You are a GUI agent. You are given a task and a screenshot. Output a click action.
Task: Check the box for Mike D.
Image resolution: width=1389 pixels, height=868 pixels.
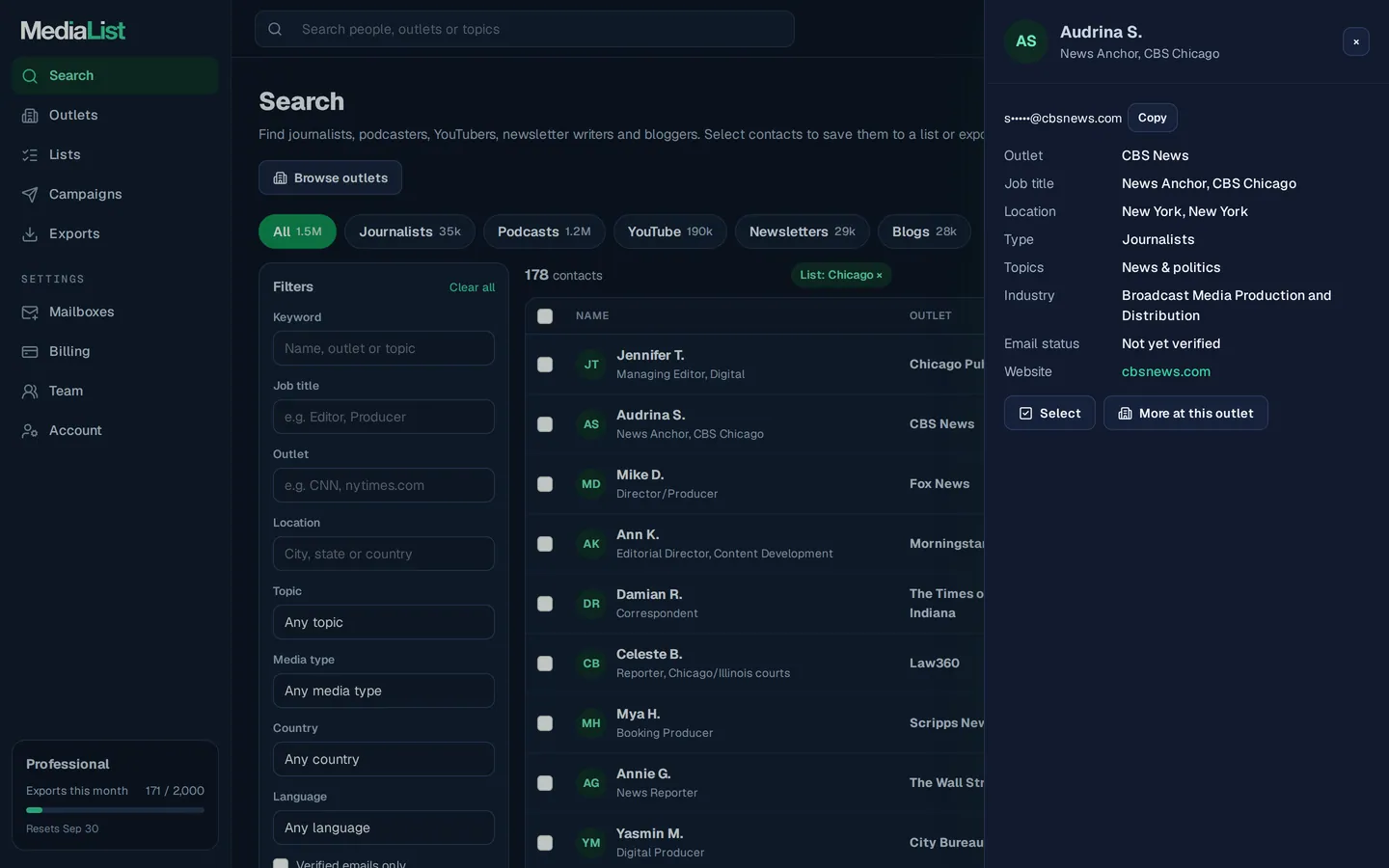pos(545,484)
